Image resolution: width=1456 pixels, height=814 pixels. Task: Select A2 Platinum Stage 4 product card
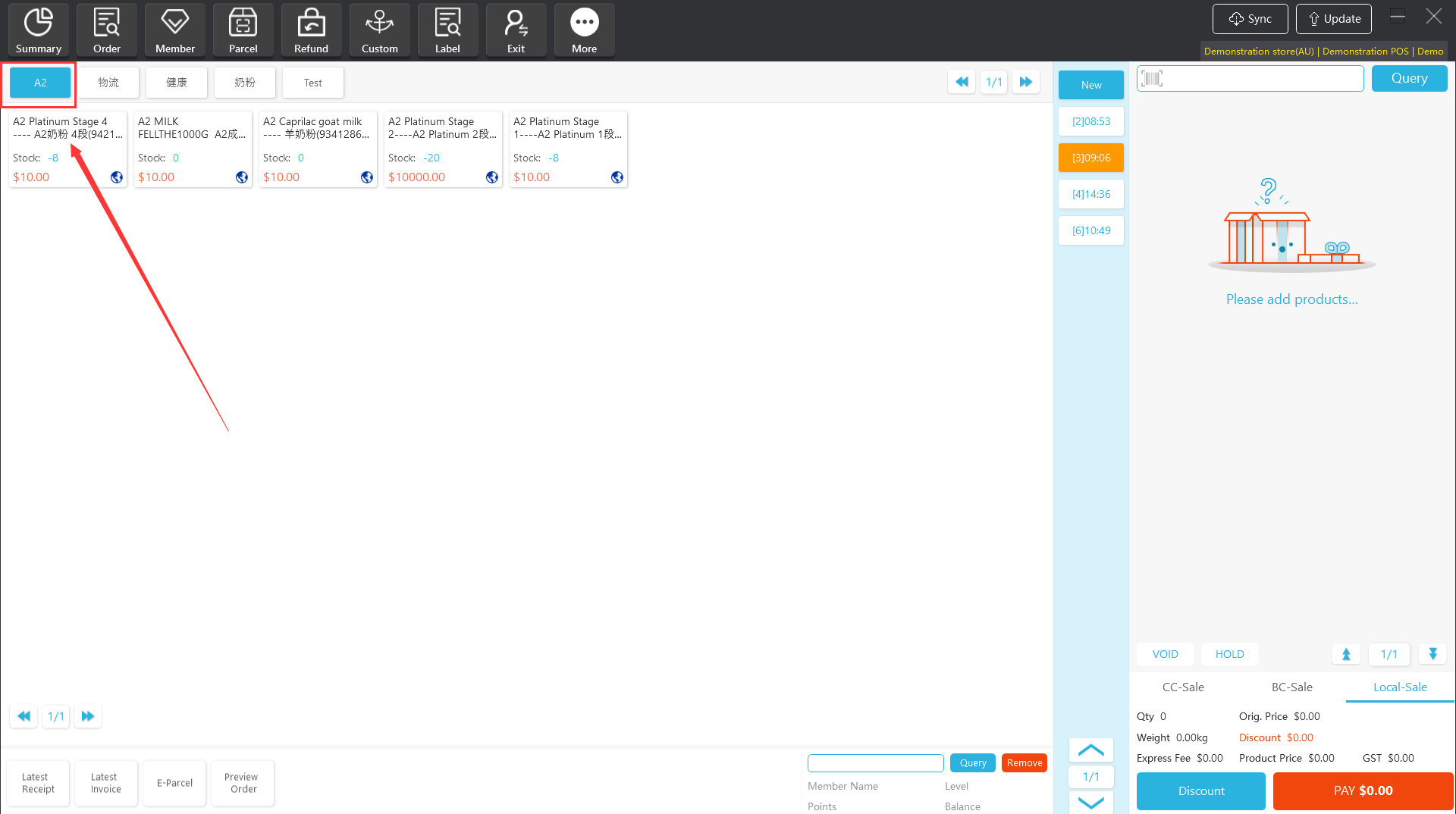(x=67, y=149)
